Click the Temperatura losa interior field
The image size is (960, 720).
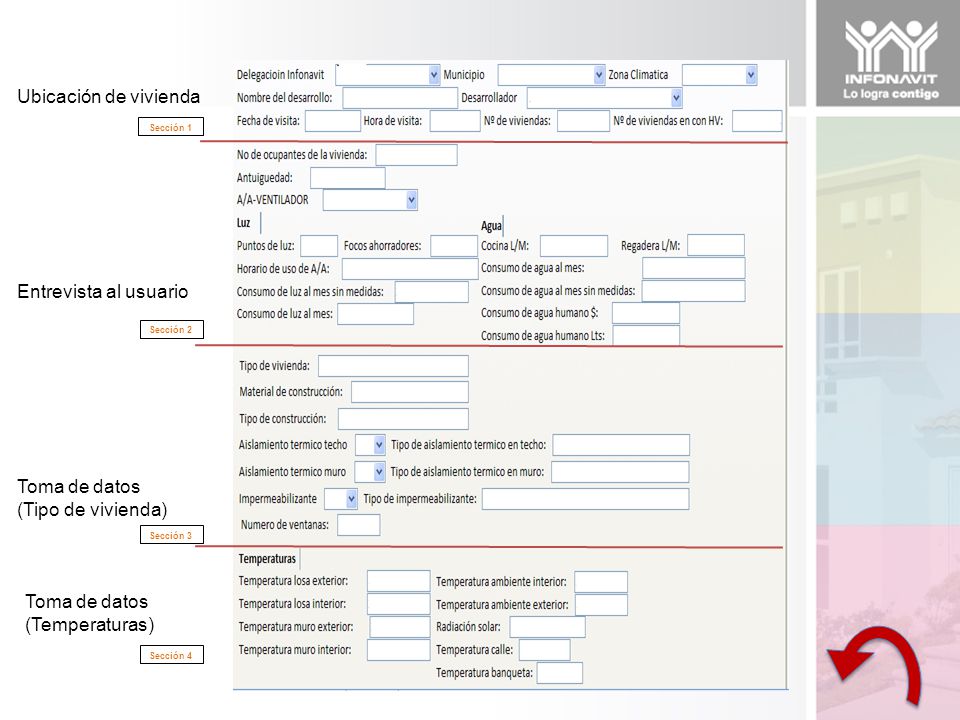399,604
